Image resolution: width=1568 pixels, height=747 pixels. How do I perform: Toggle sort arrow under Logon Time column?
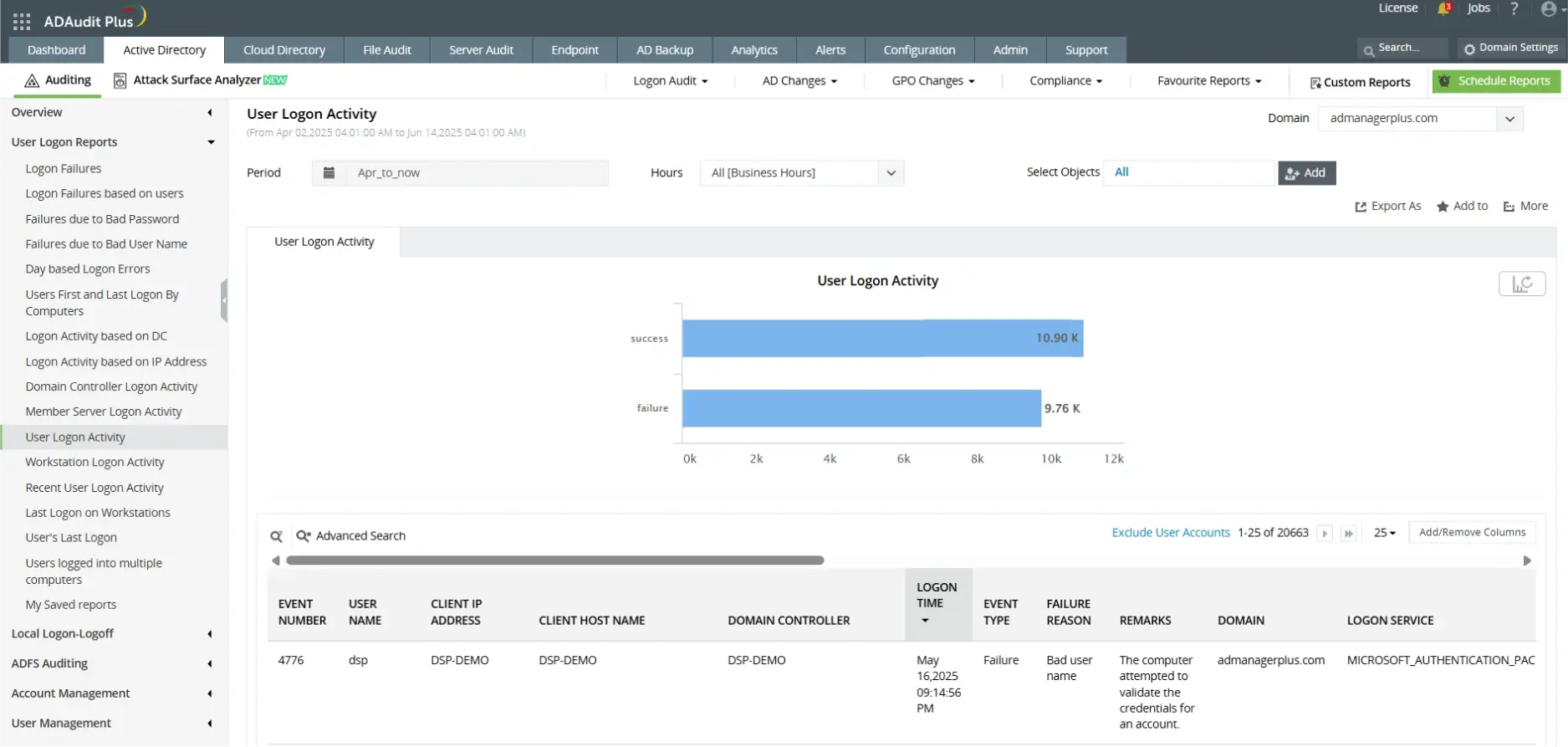point(925,621)
